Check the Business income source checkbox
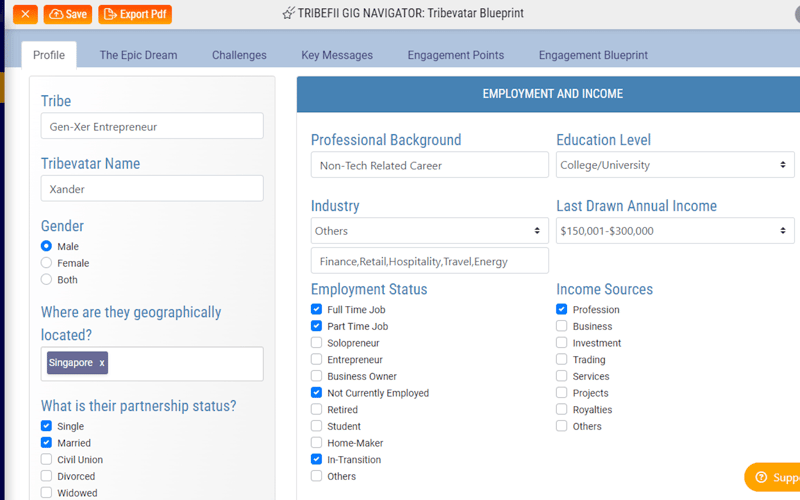Viewport: 800px width, 500px height. click(562, 326)
